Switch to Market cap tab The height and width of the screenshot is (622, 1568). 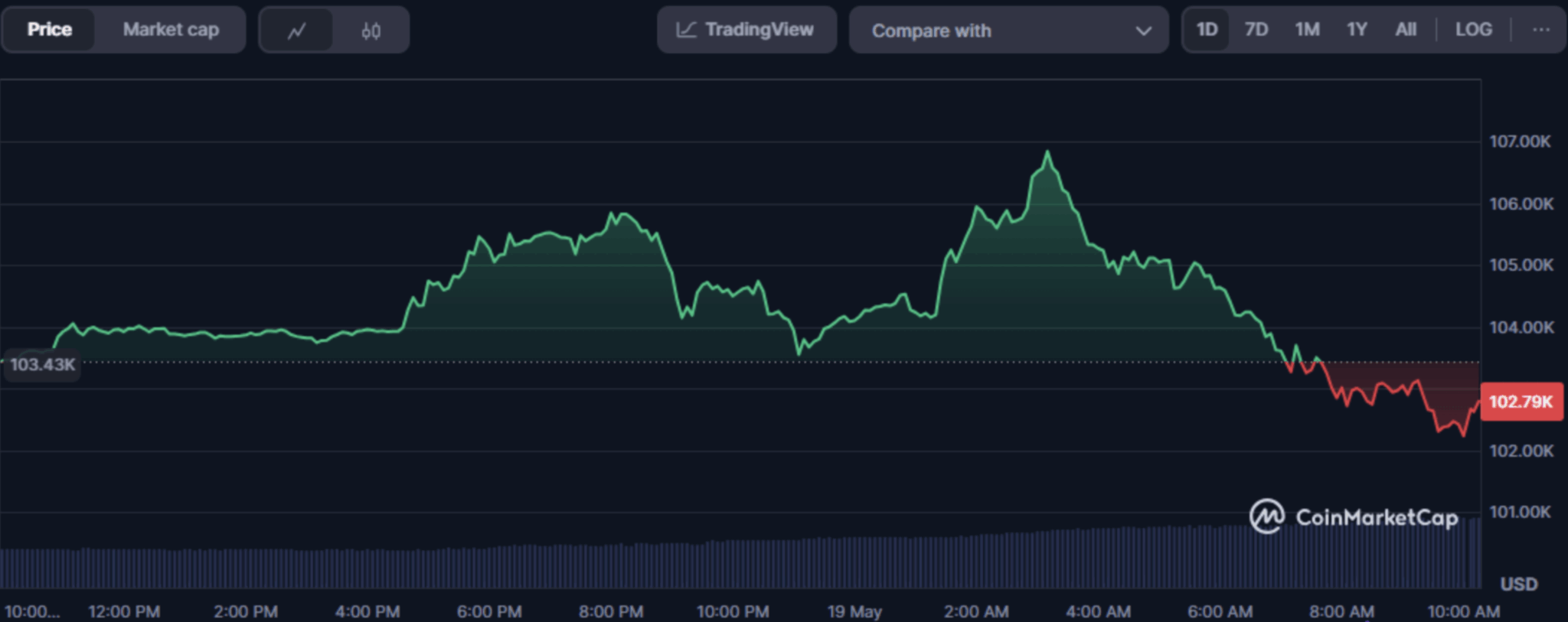point(171,30)
